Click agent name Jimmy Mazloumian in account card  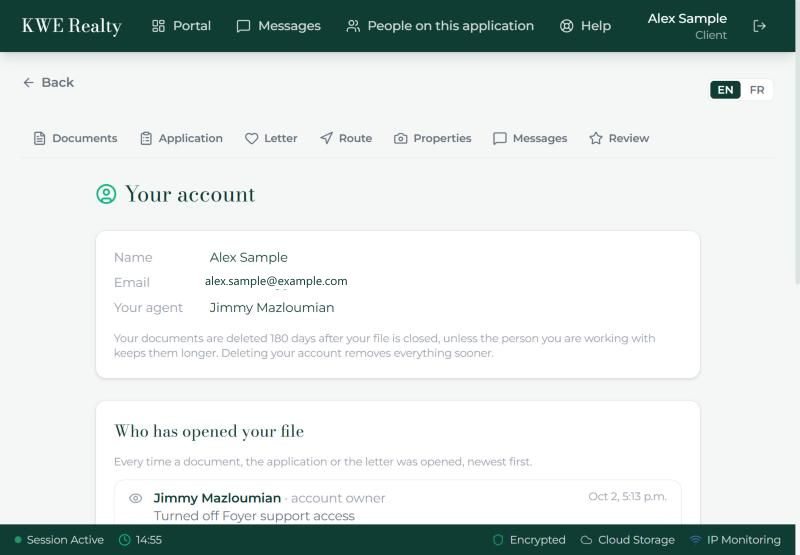[x=272, y=308]
